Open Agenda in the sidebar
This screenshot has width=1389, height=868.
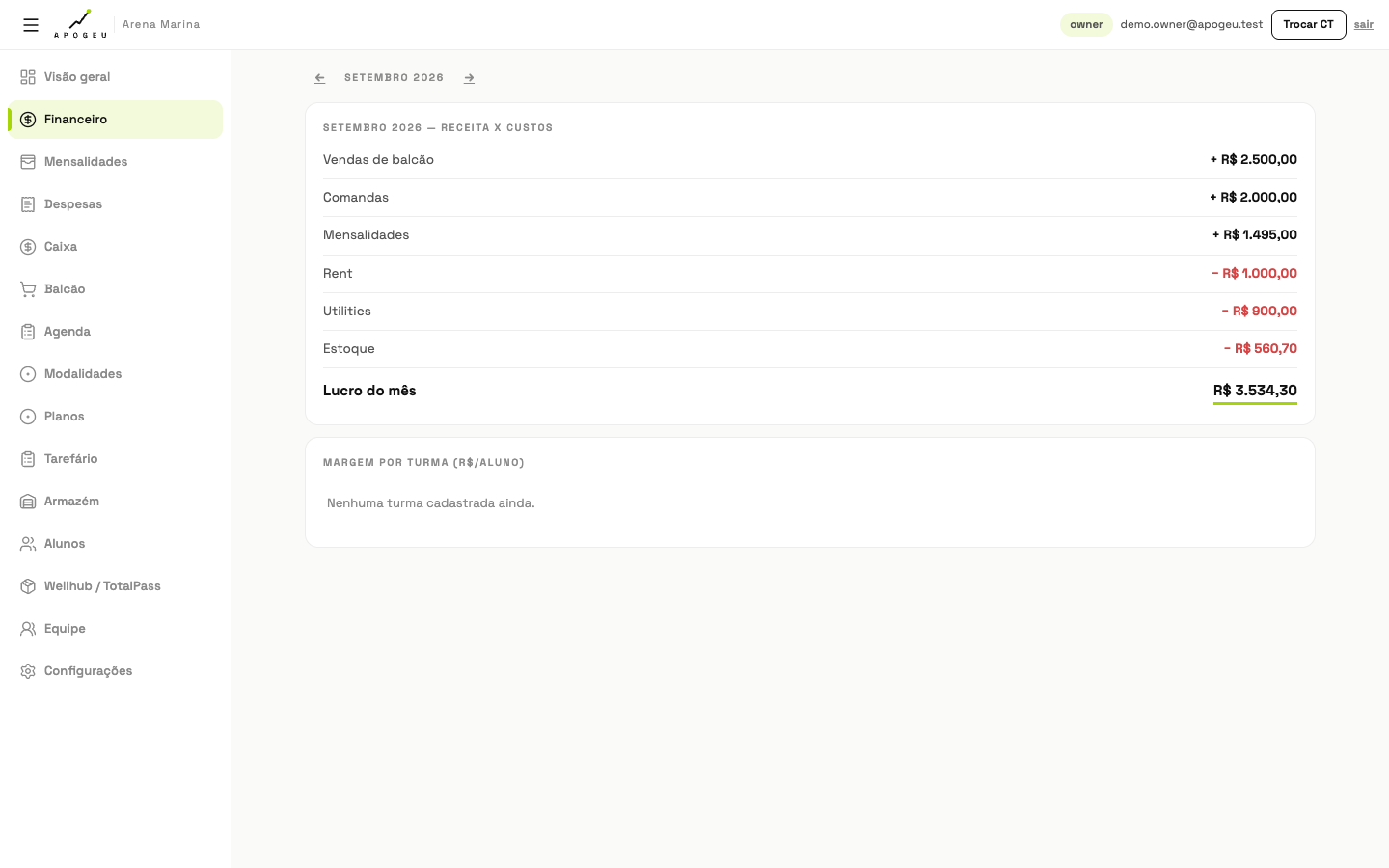115,332
